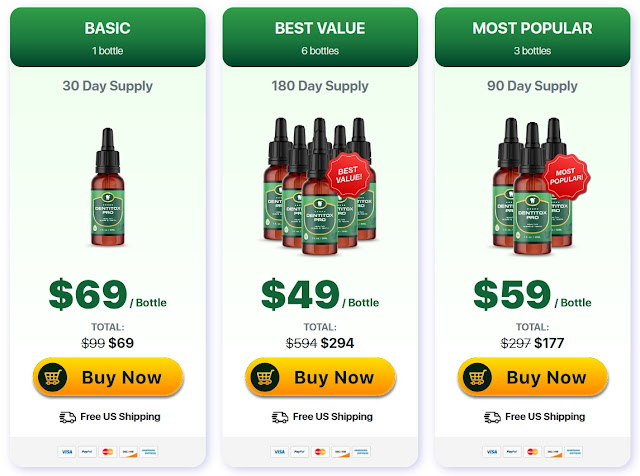Click the shipping truck icon under Most Popular plan
This screenshot has width=640, height=476.
pyautogui.click(x=492, y=417)
